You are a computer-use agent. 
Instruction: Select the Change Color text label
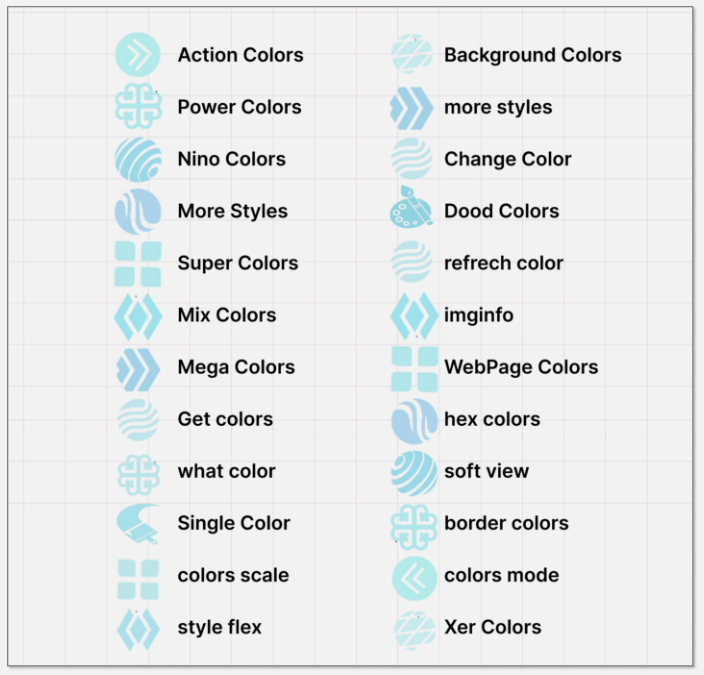pos(507,159)
